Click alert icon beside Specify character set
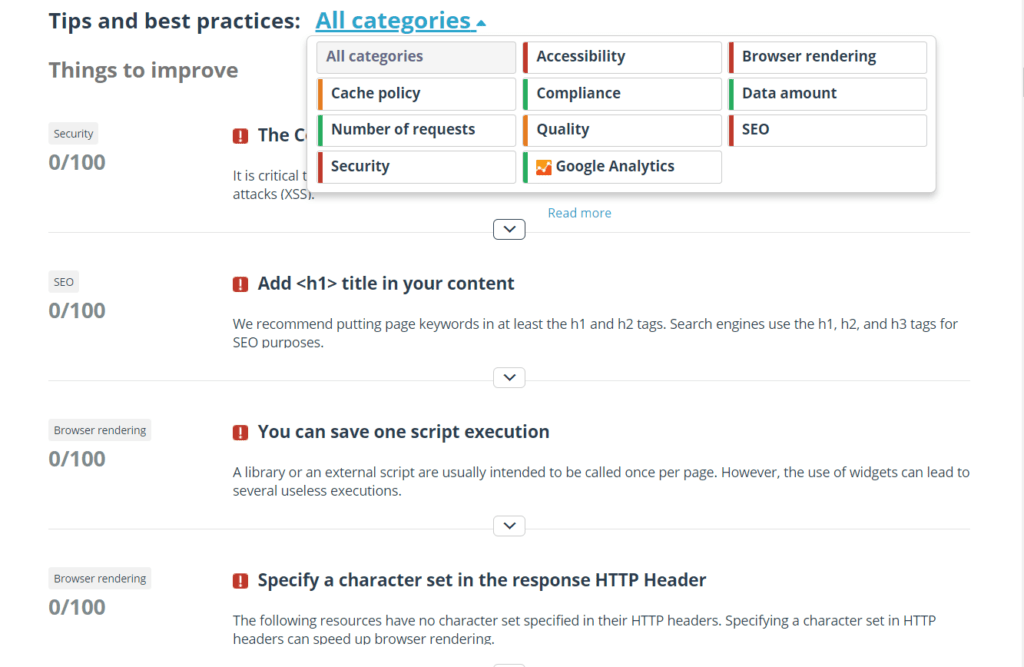This screenshot has height=667, width=1024. [240, 581]
